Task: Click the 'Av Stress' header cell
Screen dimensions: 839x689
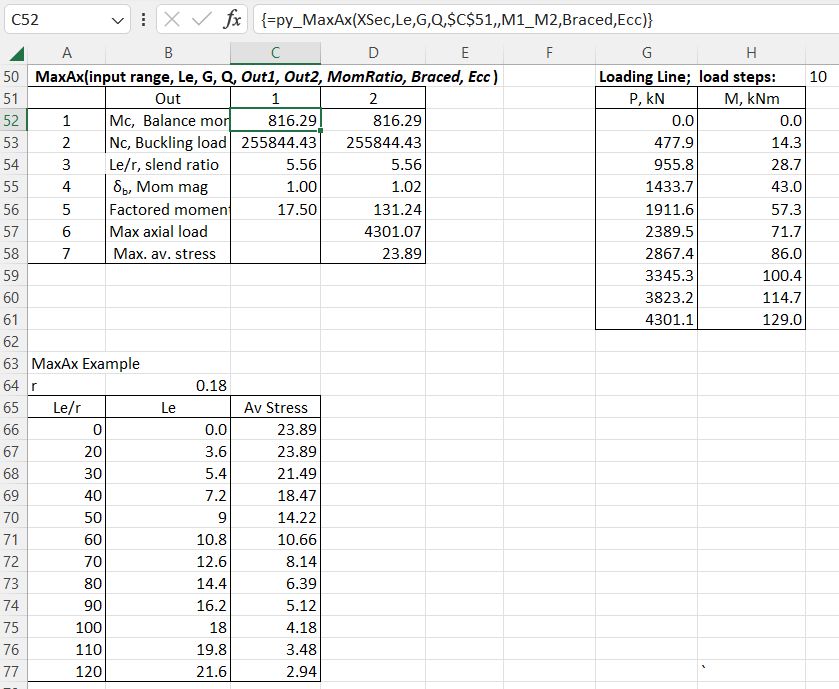Action: (x=275, y=407)
